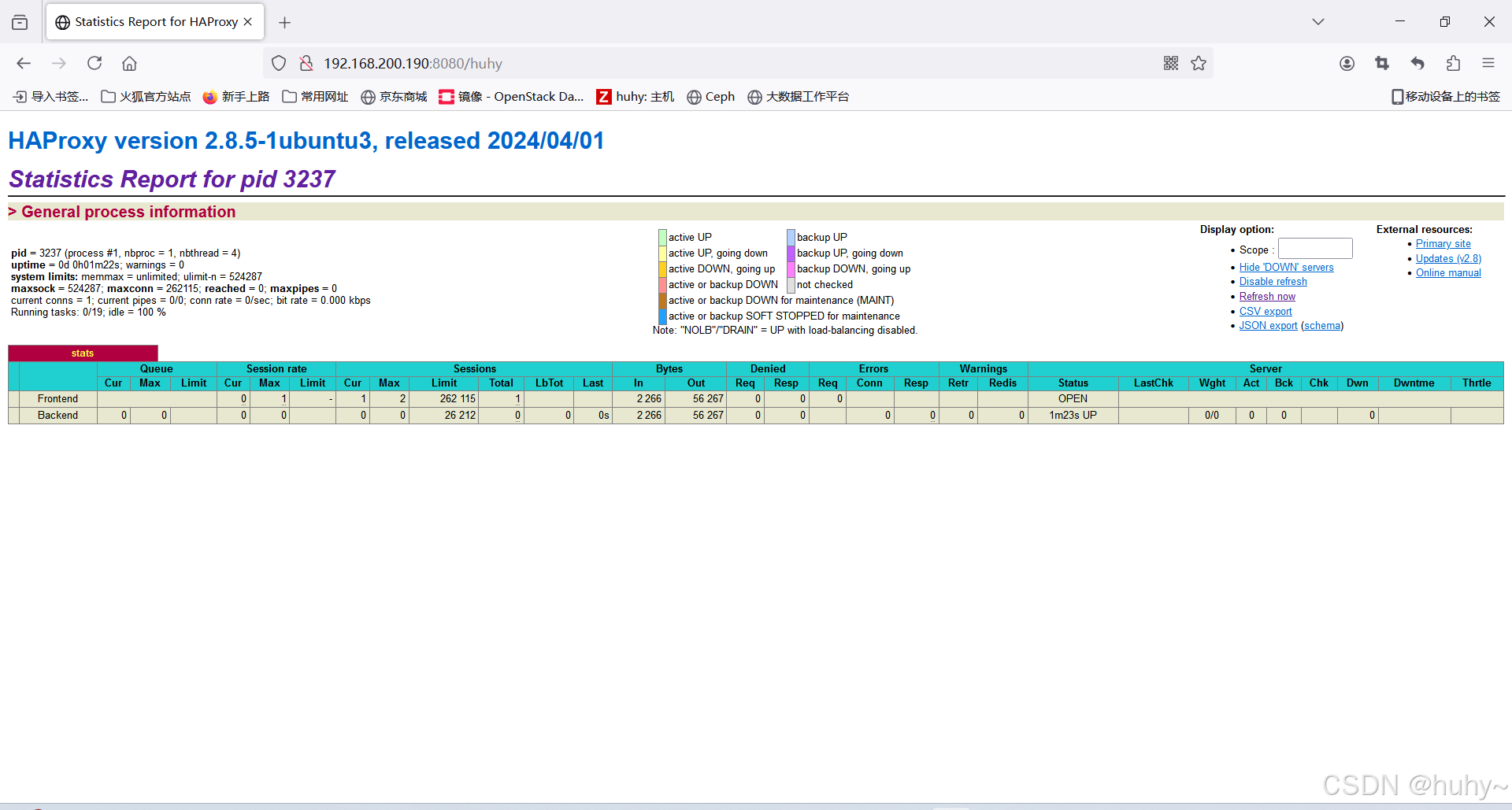Open the 京东商城 bookmark
The image size is (1512, 810).
[395, 96]
